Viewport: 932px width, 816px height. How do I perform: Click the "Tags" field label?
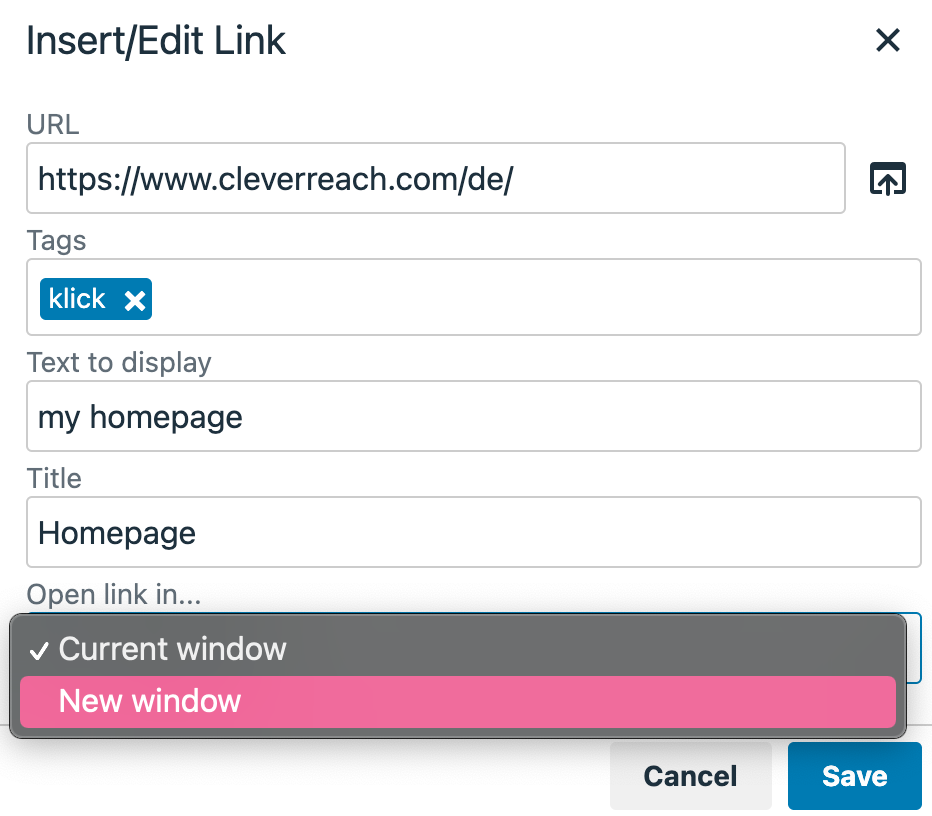point(57,241)
